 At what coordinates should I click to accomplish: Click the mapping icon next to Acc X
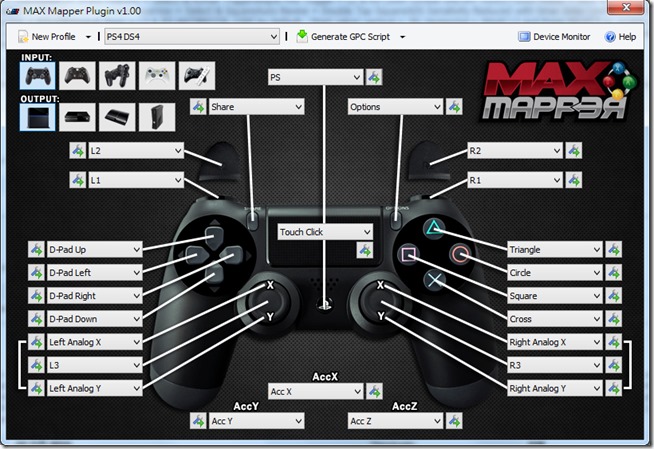tap(374, 391)
